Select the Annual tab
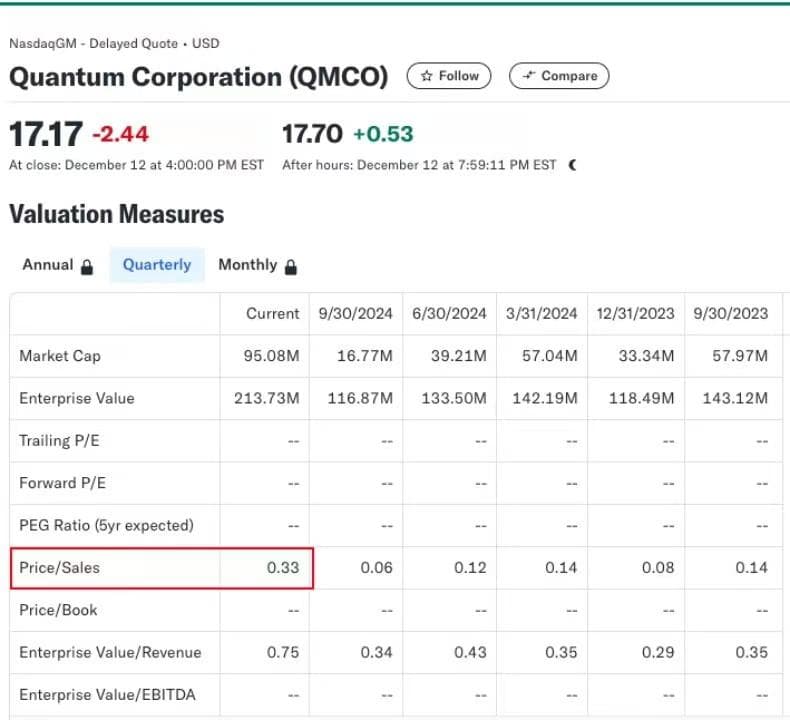 pos(48,265)
